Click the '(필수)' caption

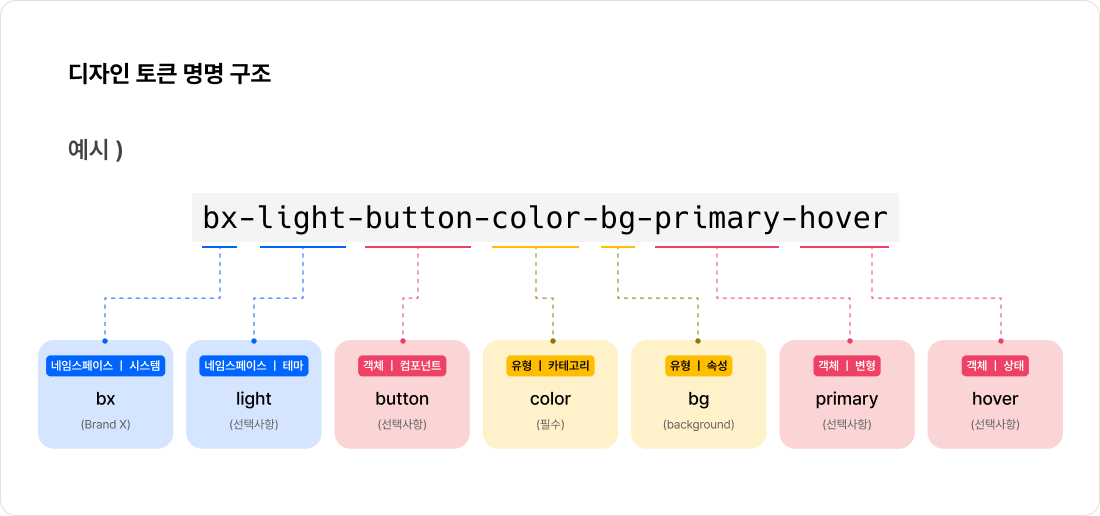550,424
